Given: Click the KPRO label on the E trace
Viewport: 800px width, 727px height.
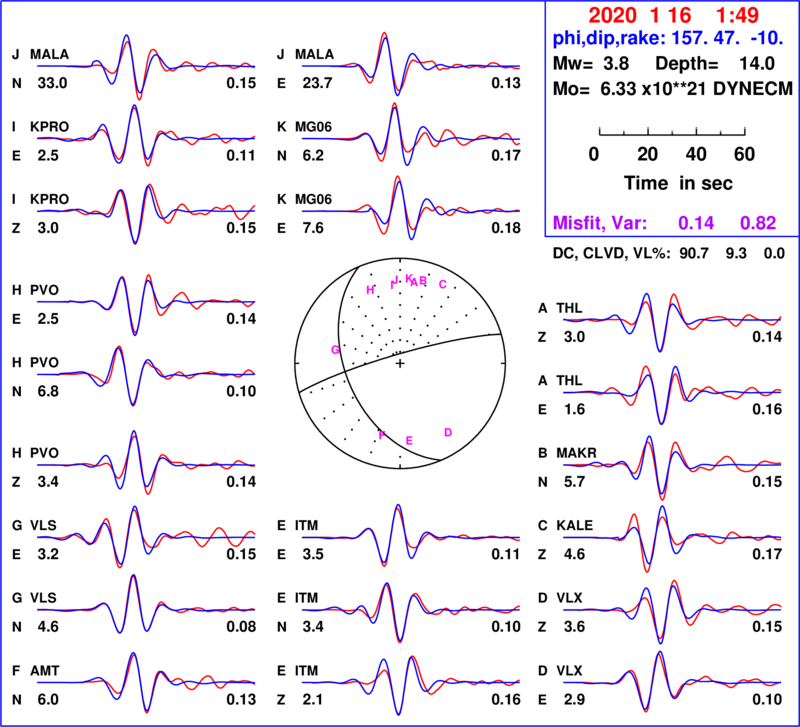Looking at the screenshot, I should 49,127.
